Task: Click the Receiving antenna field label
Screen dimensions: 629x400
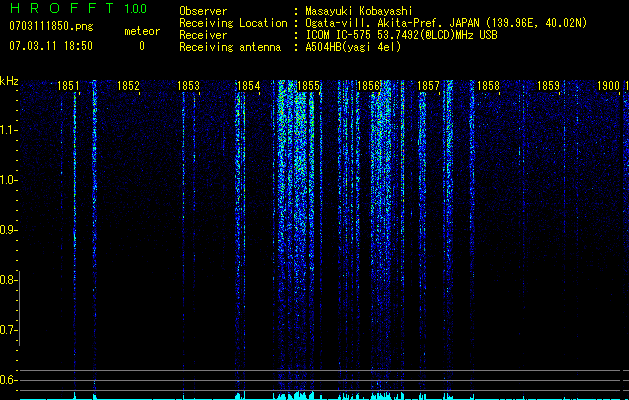Action: tap(230, 47)
